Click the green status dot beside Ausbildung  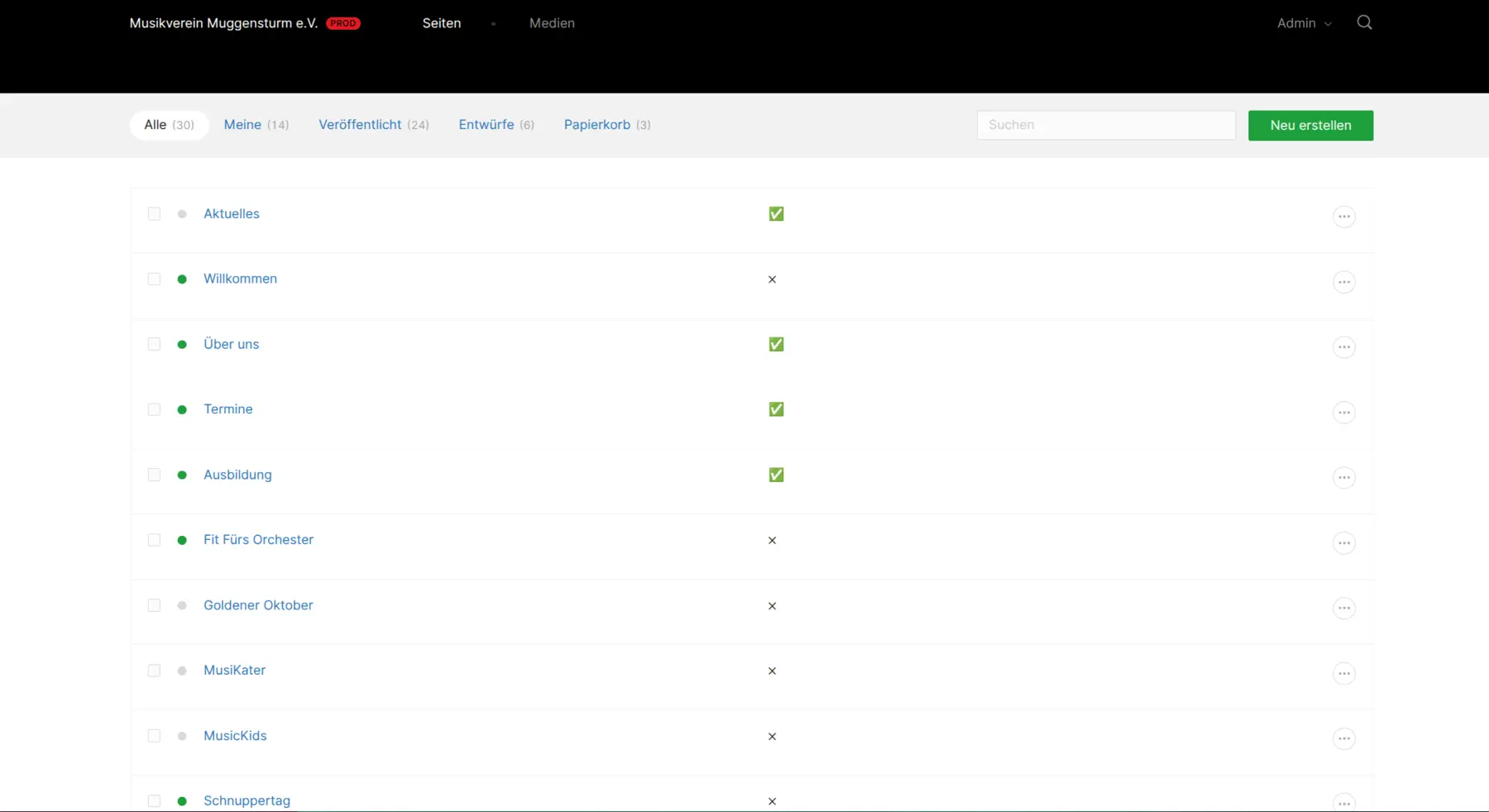point(182,475)
